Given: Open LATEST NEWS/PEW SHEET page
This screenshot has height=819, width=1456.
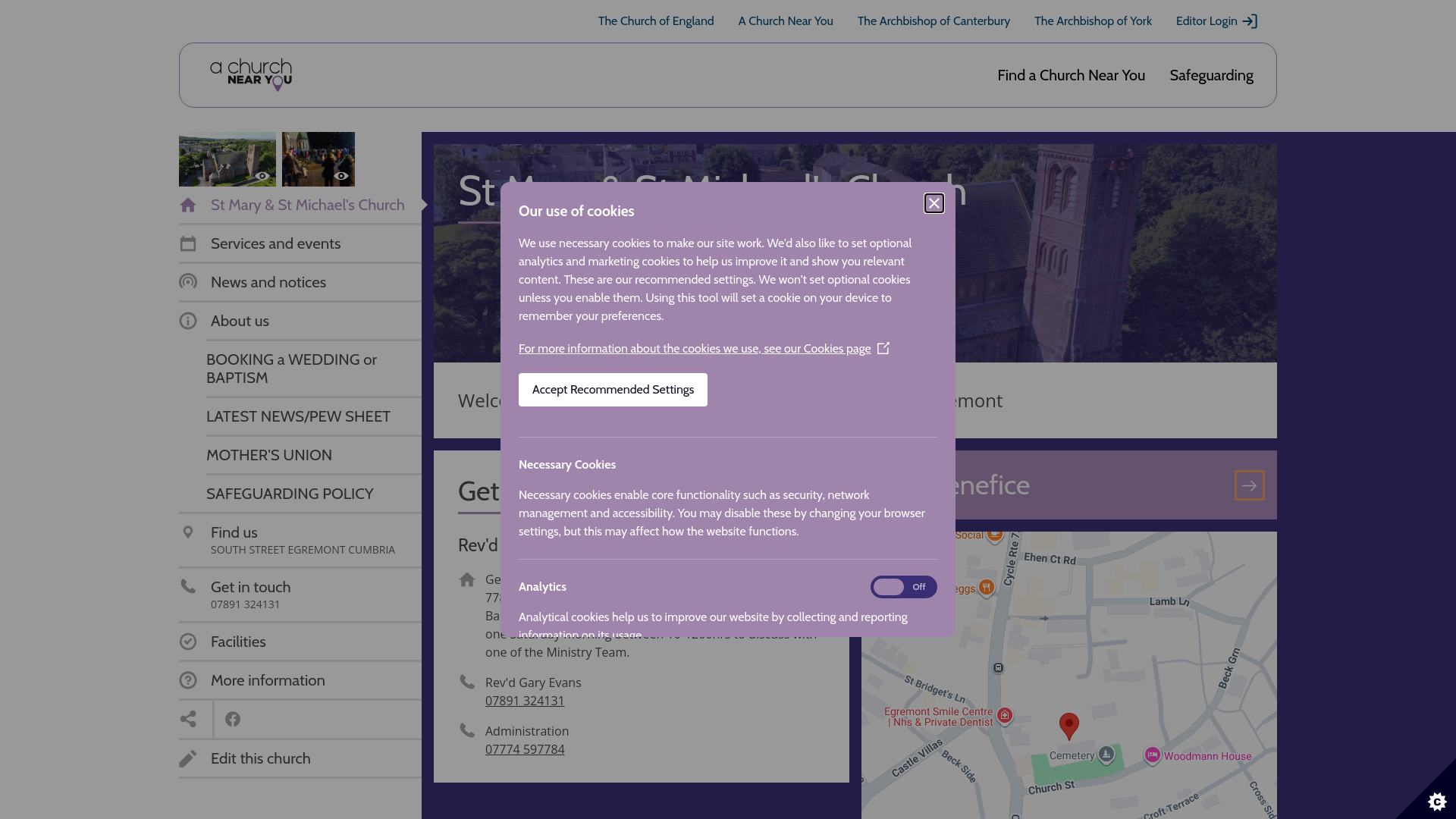Looking at the screenshot, I should click(314, 416).
